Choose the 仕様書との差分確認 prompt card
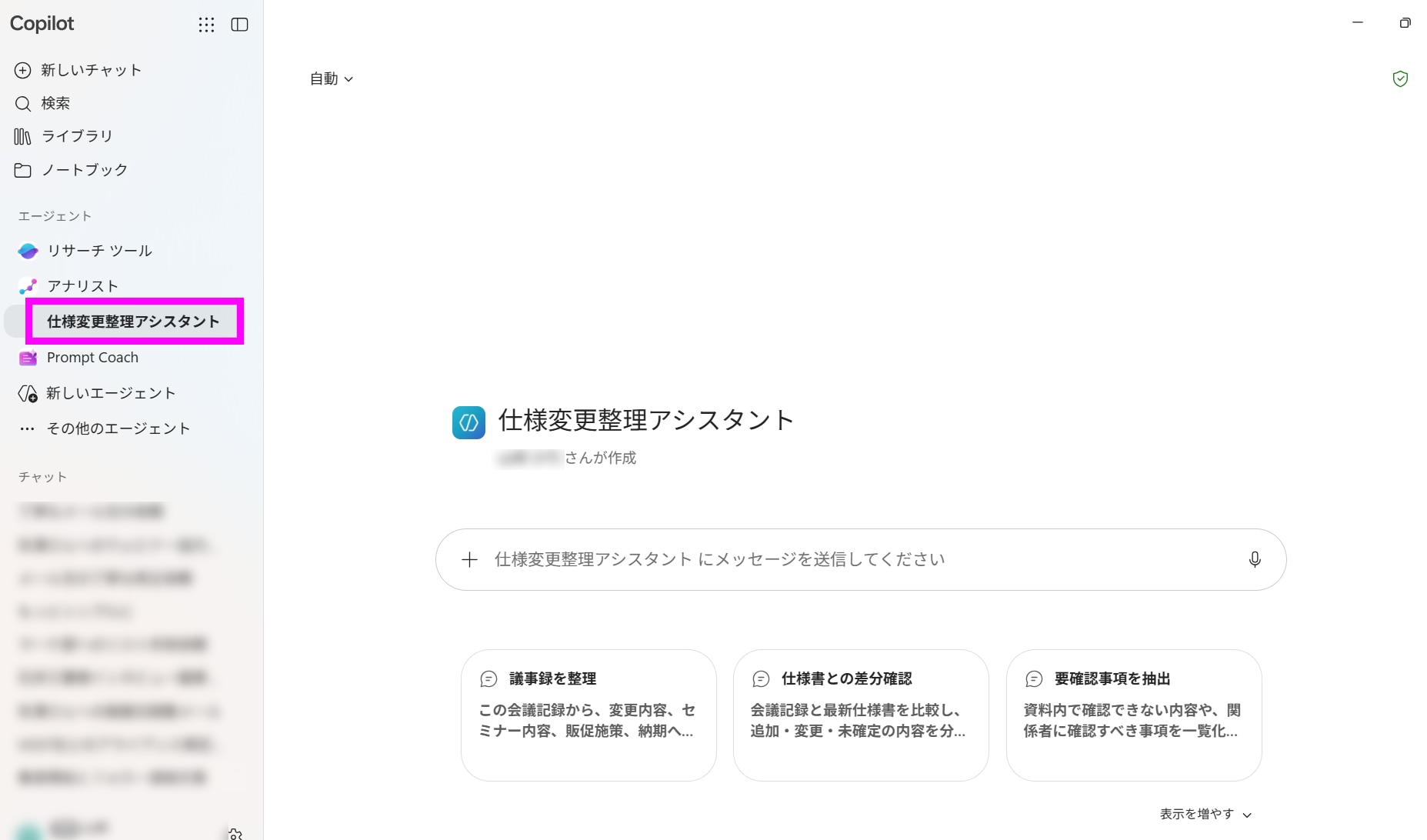 861,715
